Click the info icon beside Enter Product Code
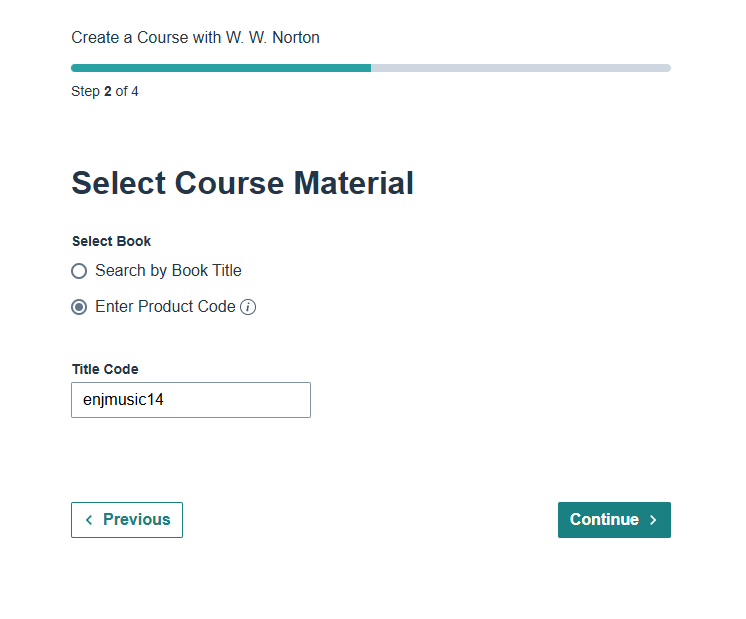746x619 pixels. pyautogui.click(x=249, y=307)
